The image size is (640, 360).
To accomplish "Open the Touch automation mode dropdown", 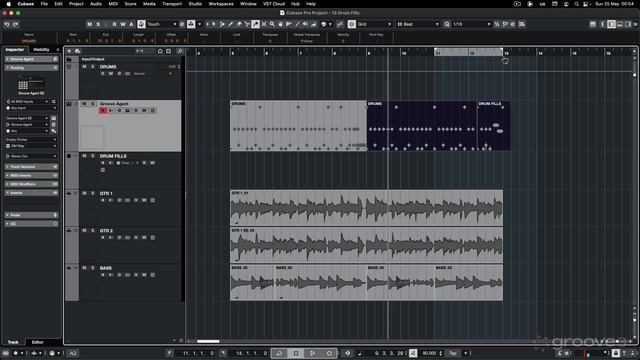I will pyautogui.click(x=162, y=24).
